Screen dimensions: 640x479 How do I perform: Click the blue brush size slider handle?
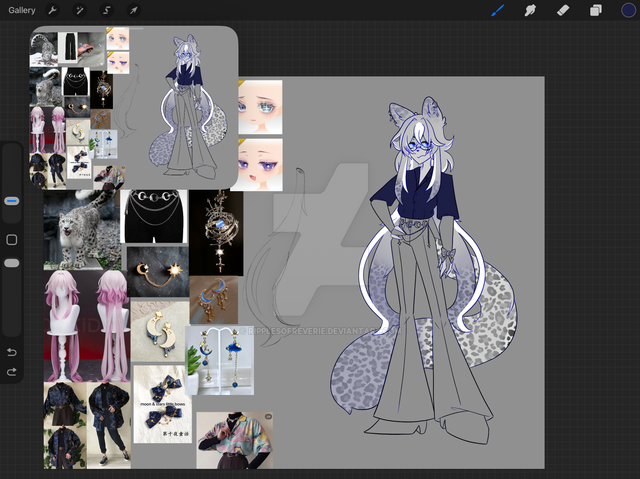[12, 201]
